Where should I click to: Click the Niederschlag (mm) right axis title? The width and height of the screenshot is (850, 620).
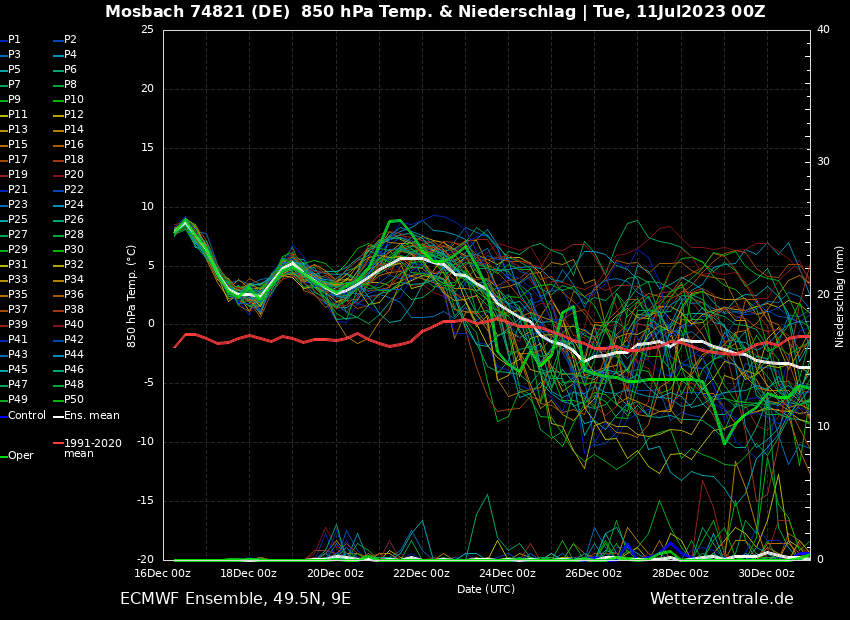840,295
